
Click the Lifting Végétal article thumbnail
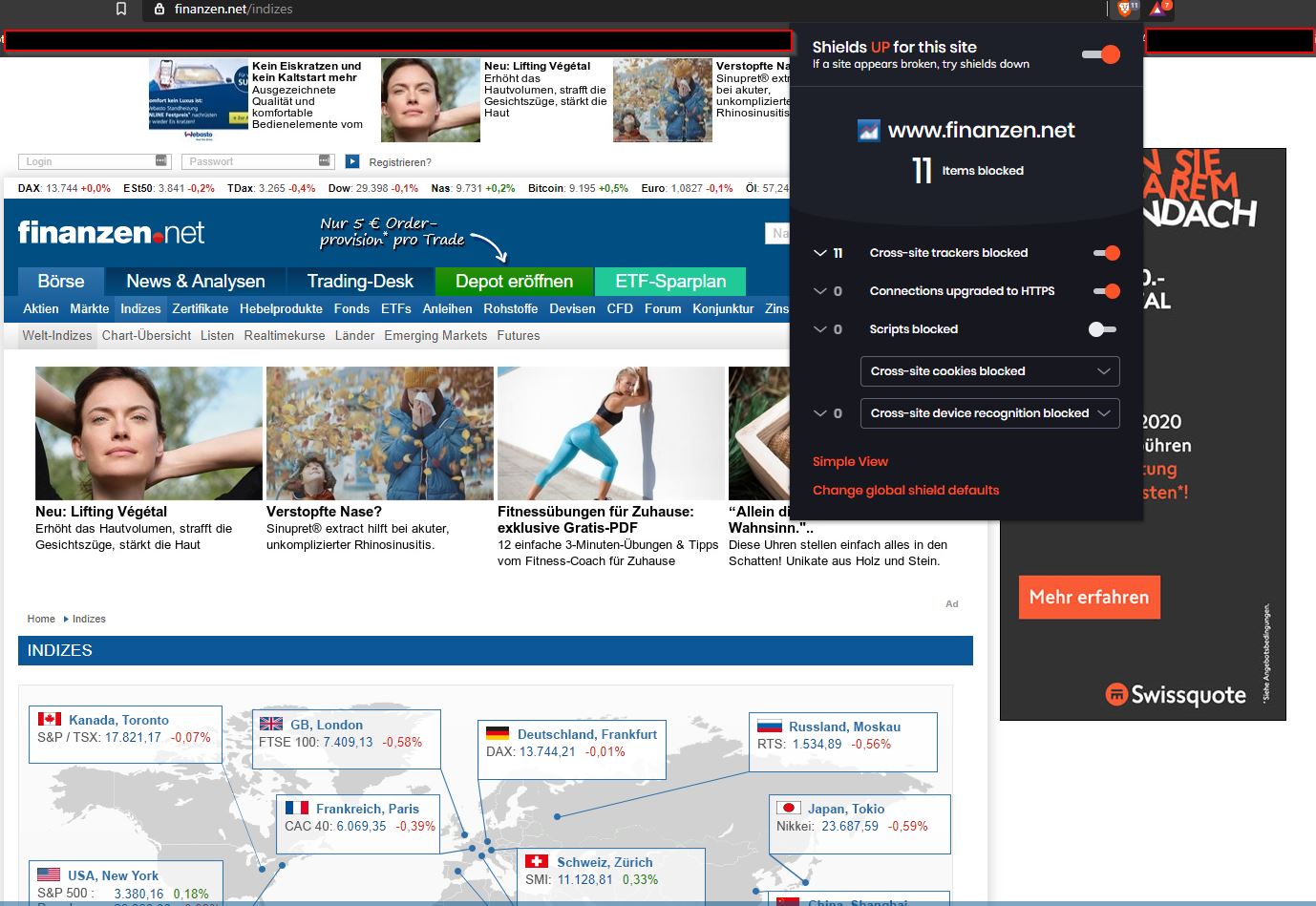(x=149, y=433)
